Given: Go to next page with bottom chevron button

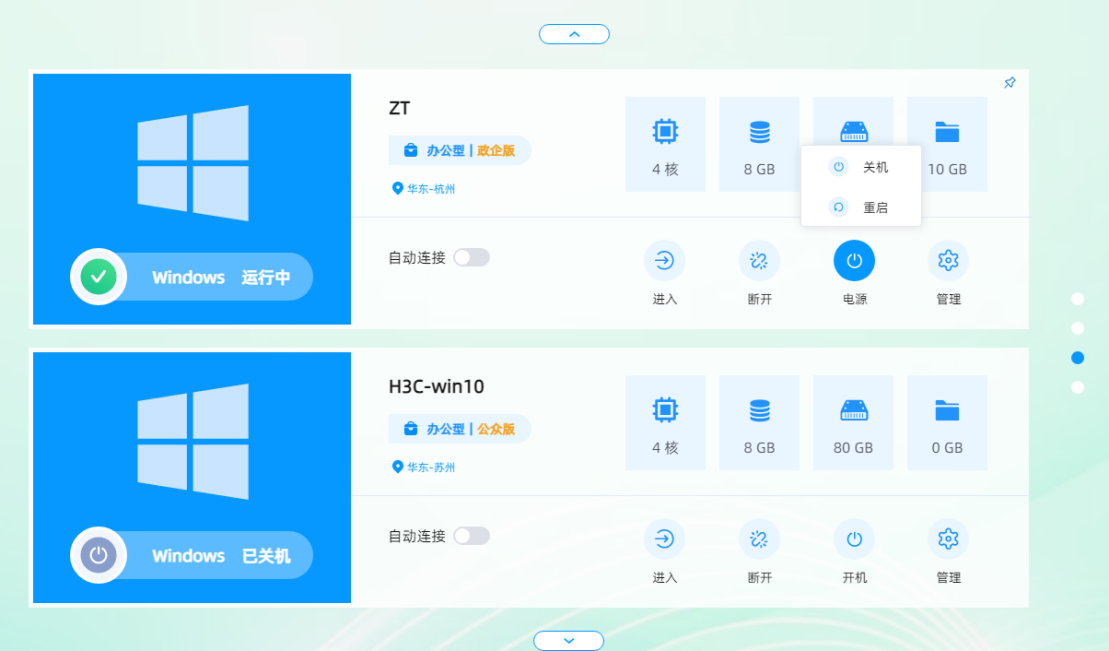Looking at the screenshot, I should [x=569, y=640].
